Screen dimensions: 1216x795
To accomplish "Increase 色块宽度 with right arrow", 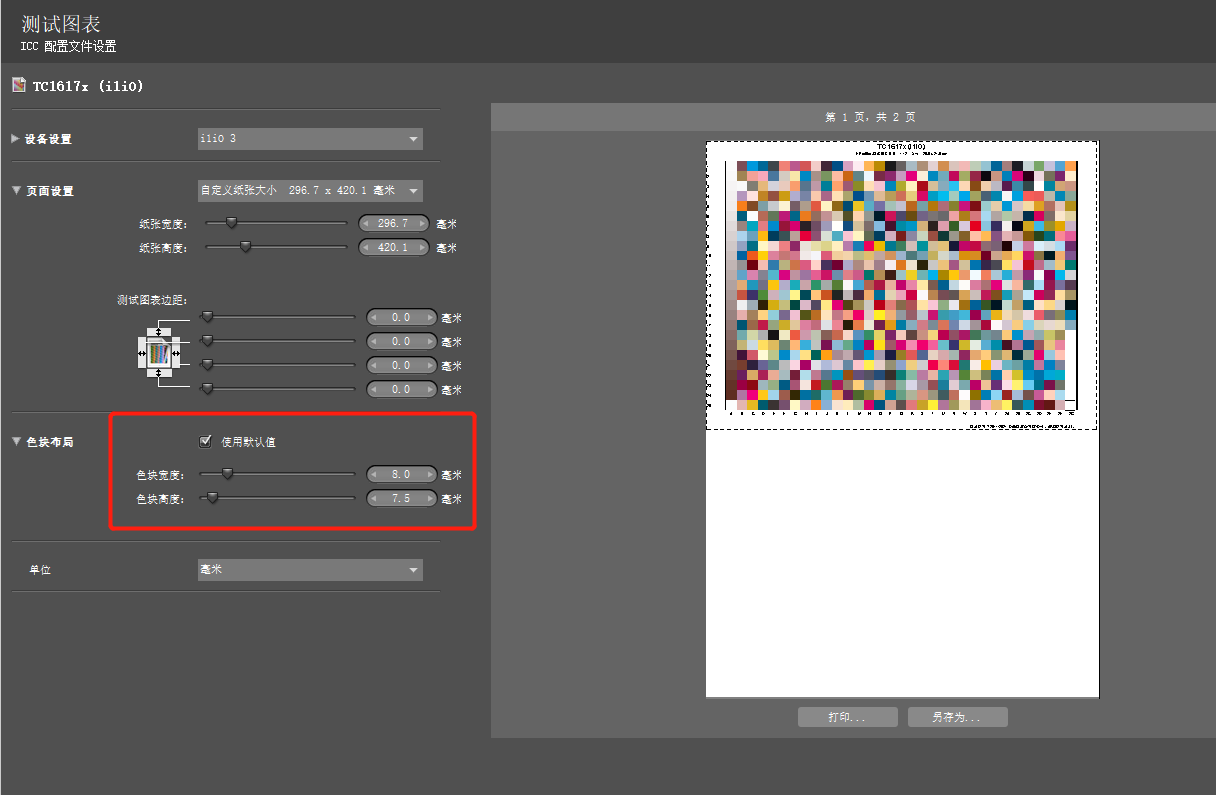I will coord(430,474).
